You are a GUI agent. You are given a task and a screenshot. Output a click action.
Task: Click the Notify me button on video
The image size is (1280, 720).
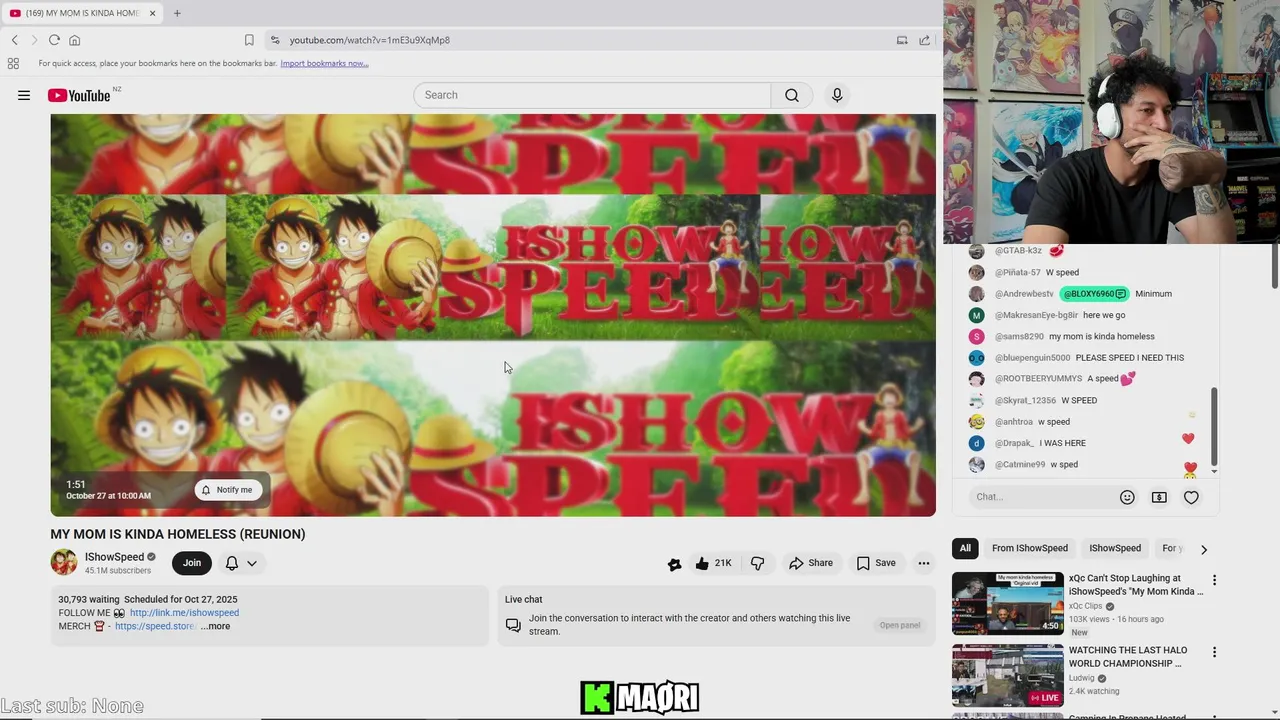[228, 490]
